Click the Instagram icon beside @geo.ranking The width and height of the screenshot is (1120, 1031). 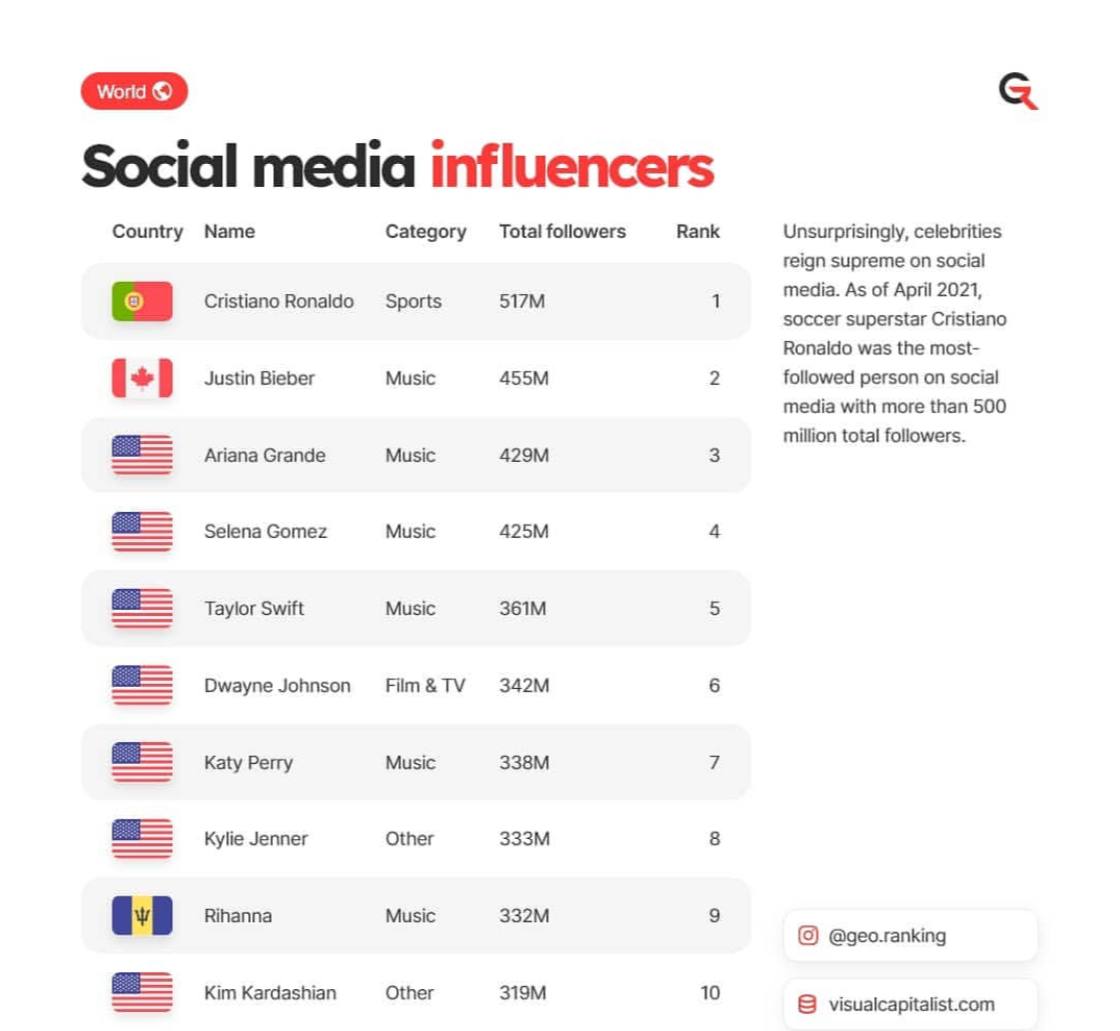point(808,936)
